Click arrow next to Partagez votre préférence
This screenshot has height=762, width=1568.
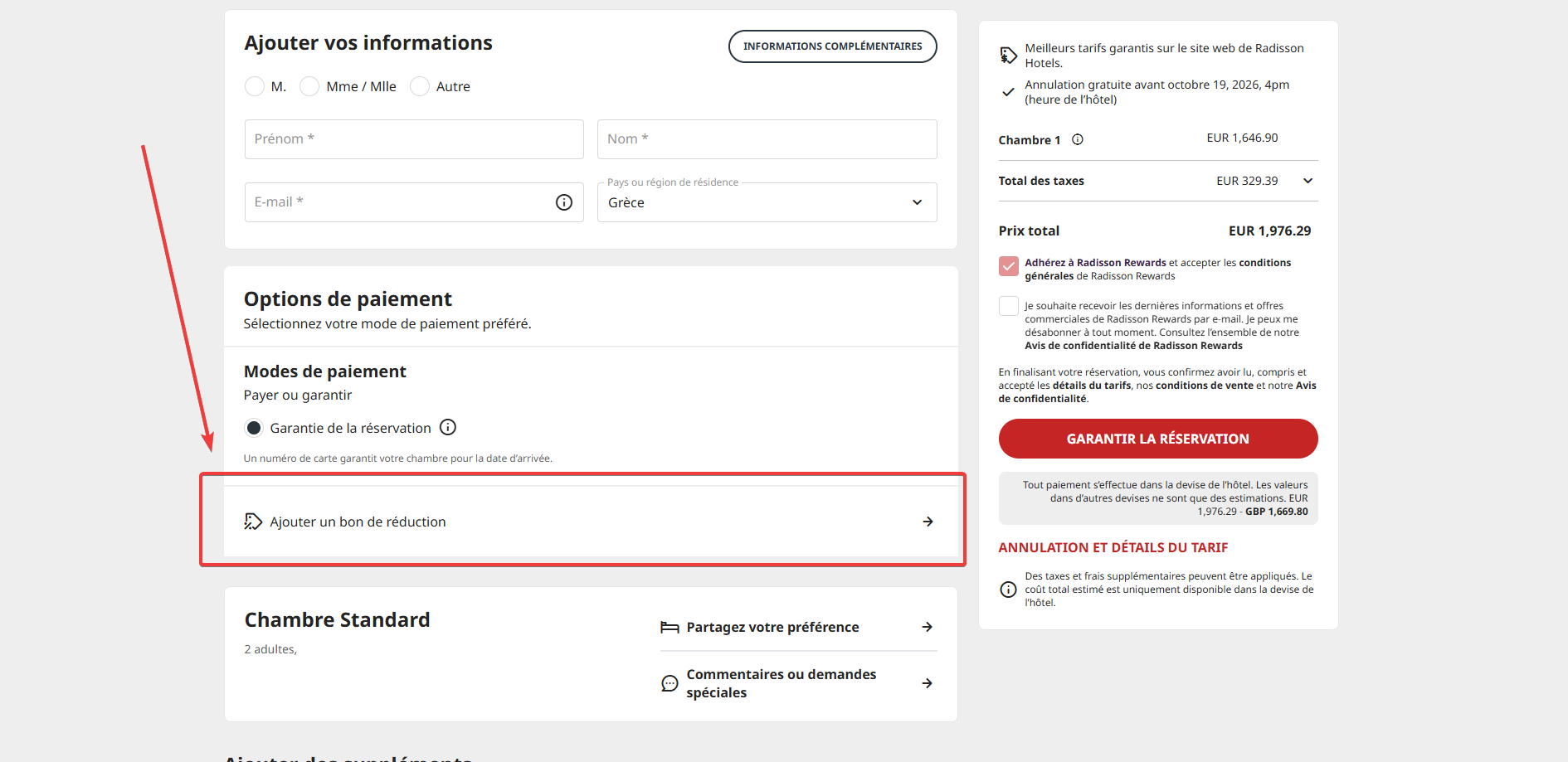point(928,627)
